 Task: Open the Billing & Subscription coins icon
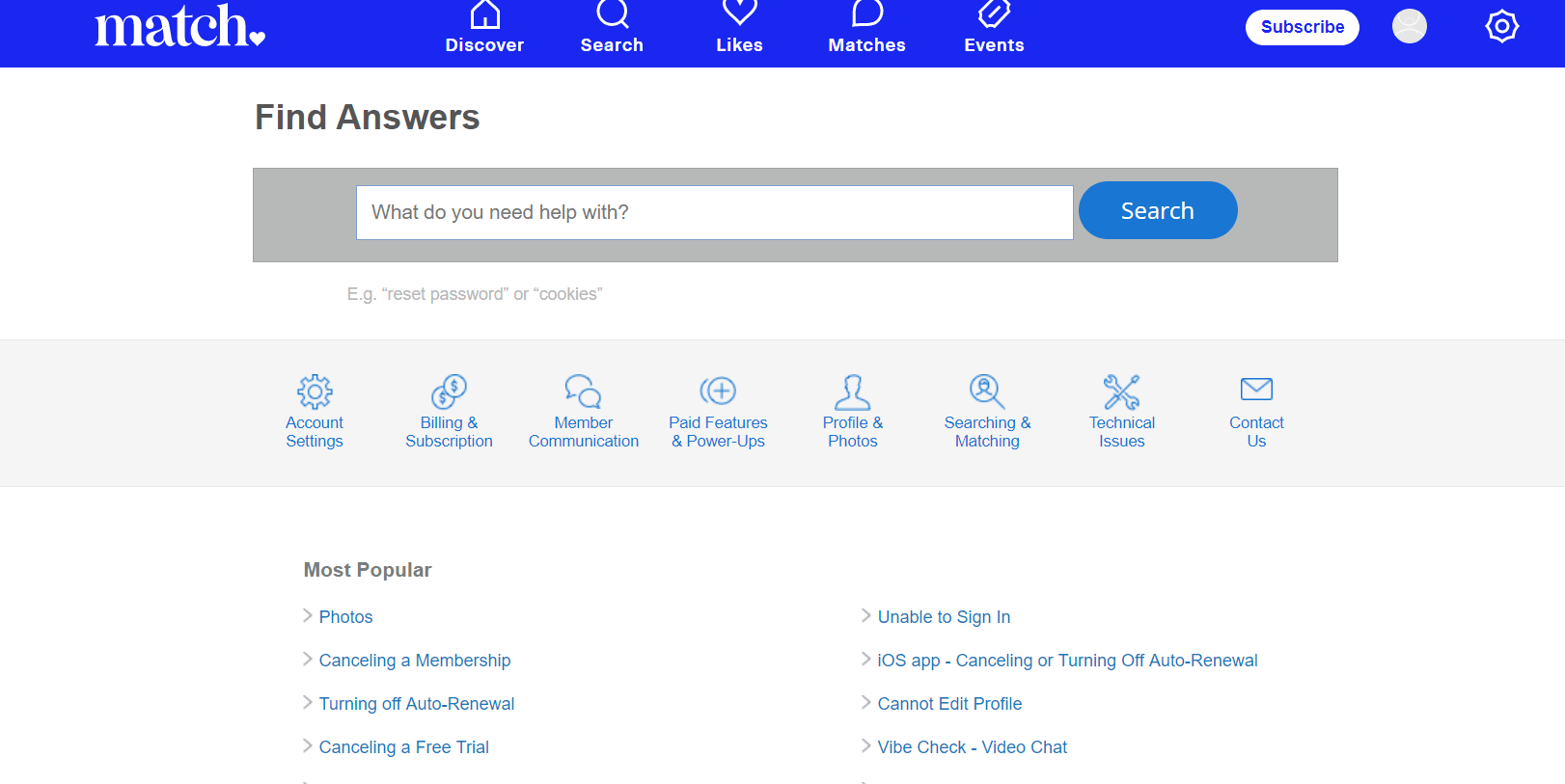click(x=449, y=392)
